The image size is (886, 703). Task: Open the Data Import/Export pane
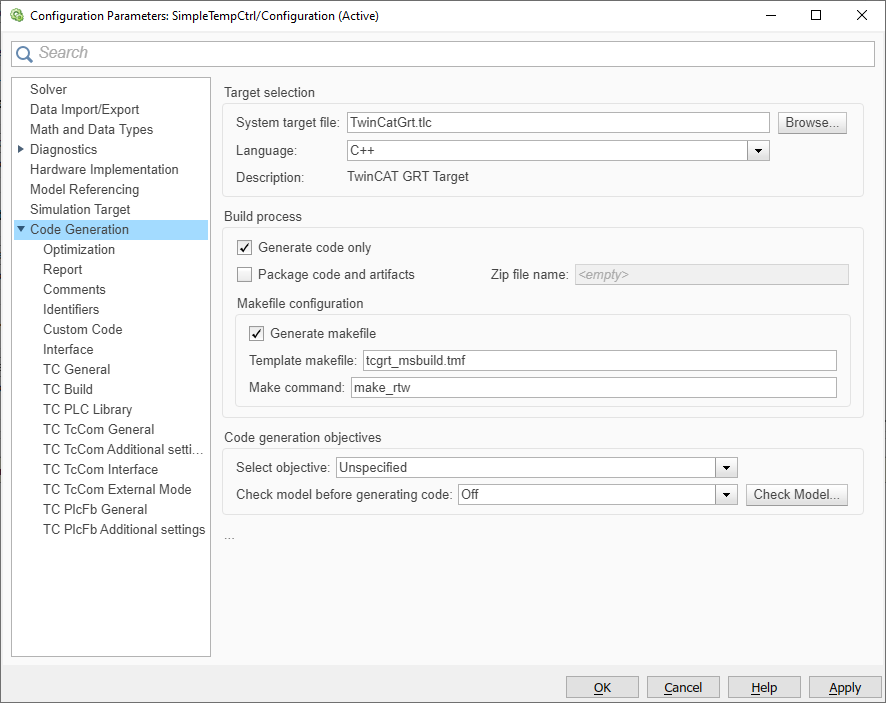pos(84,109)
